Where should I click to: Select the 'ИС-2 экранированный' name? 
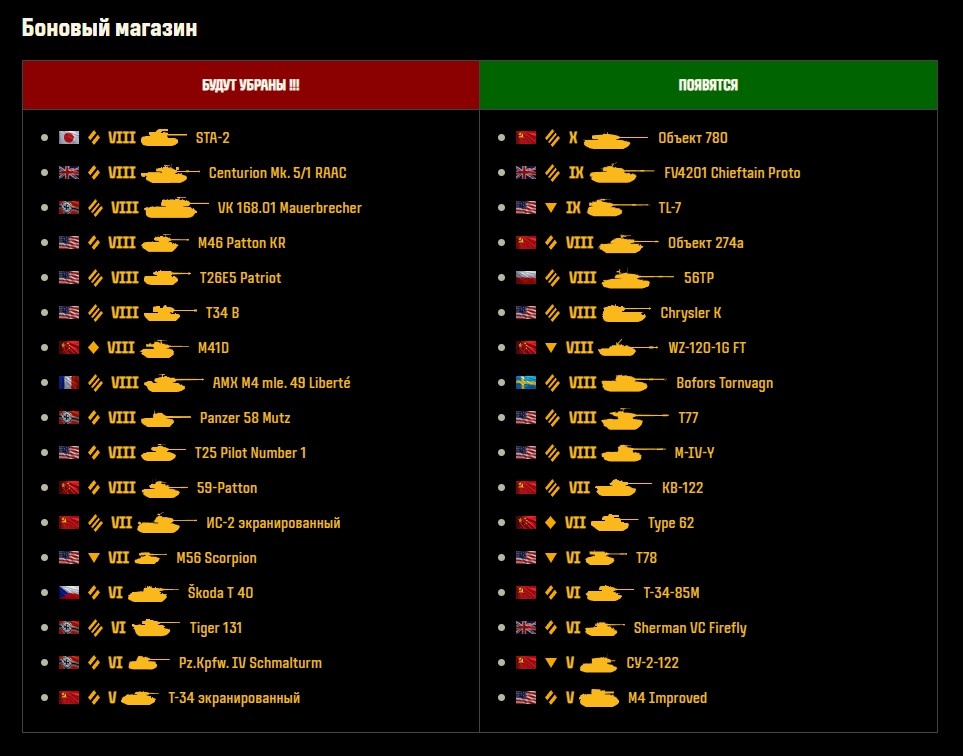click(x=273, y=523)
